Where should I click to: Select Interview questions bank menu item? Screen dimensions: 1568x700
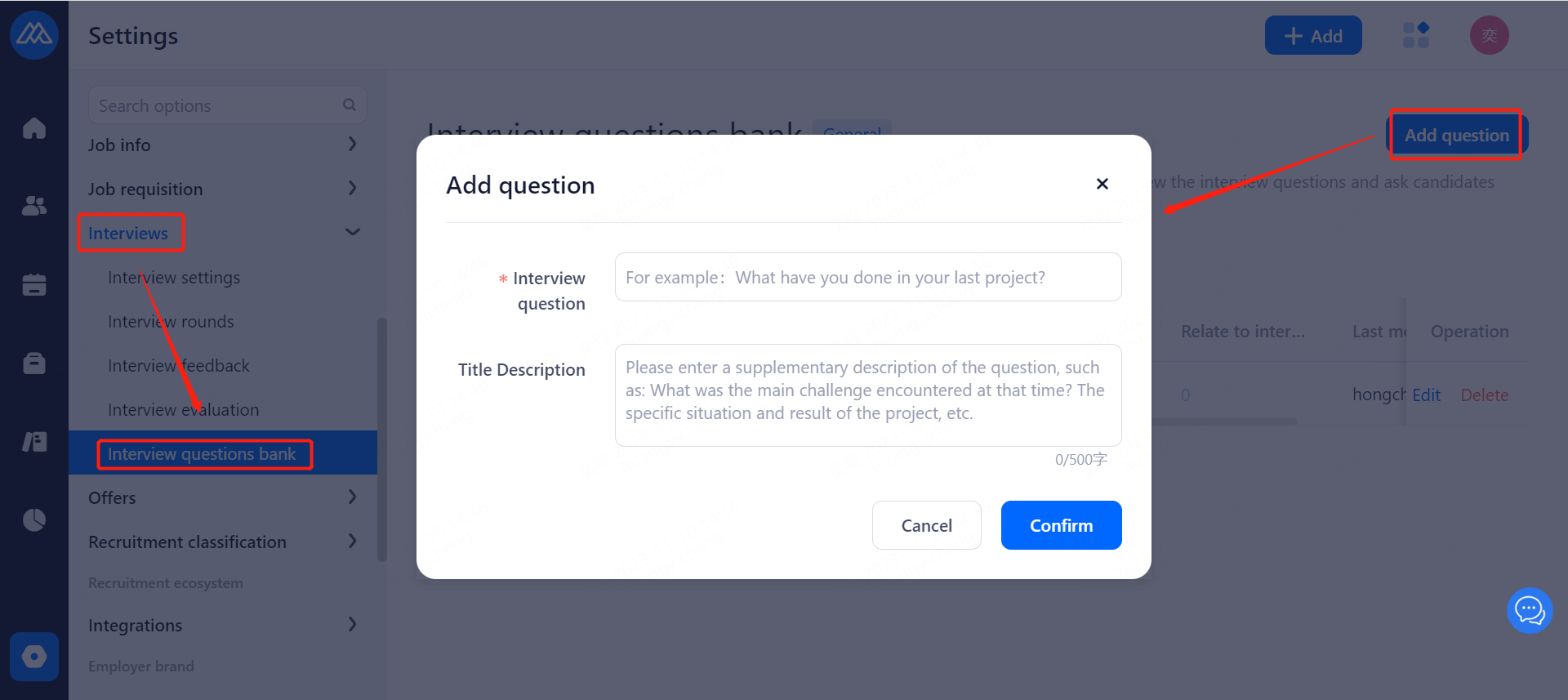tap(202, 453)
